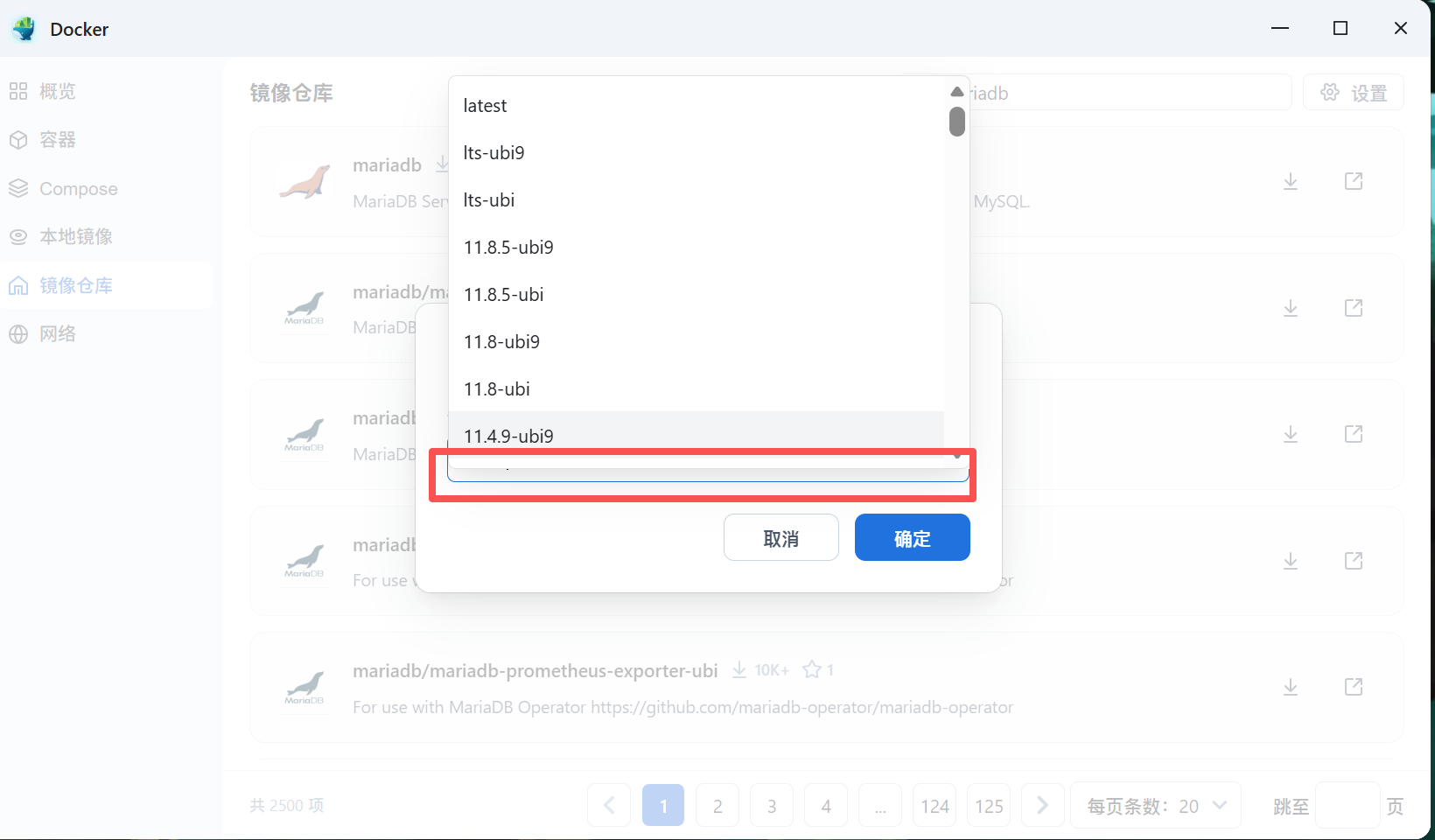Choose the 11.8-ubi9 tag
1435x840 pixels.
(696, 342)
